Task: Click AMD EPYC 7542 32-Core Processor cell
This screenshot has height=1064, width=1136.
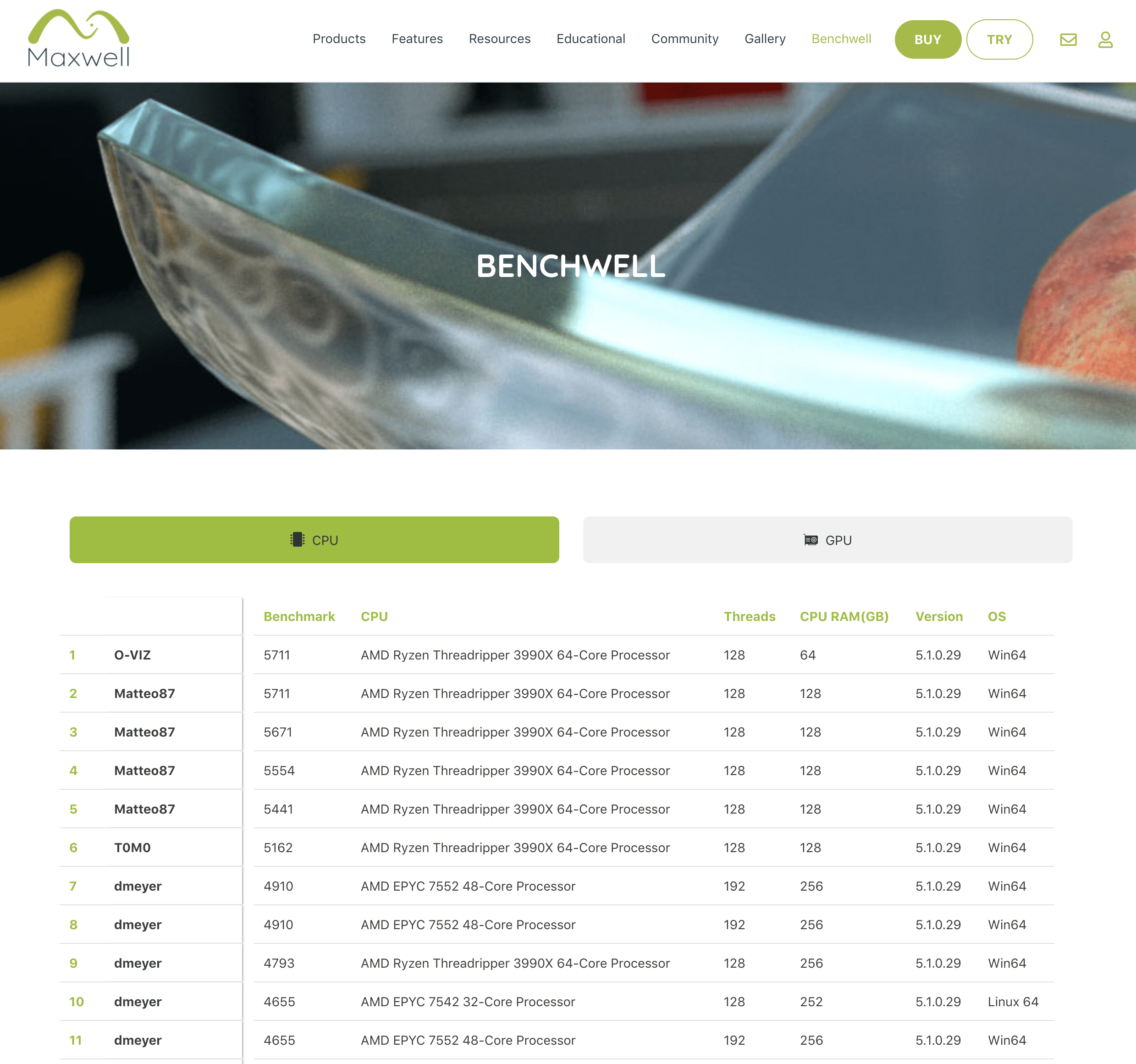Action: tap(468, 1001)
